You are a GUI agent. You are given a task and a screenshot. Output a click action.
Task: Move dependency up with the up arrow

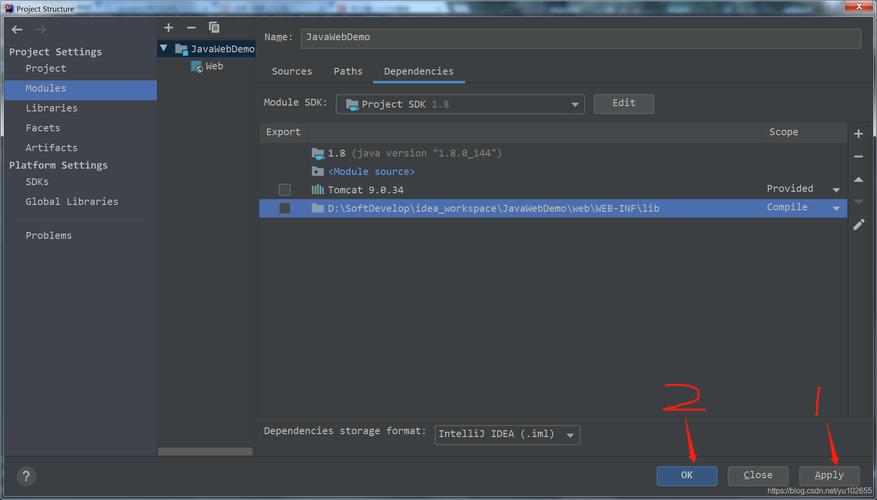coord(859,180)
